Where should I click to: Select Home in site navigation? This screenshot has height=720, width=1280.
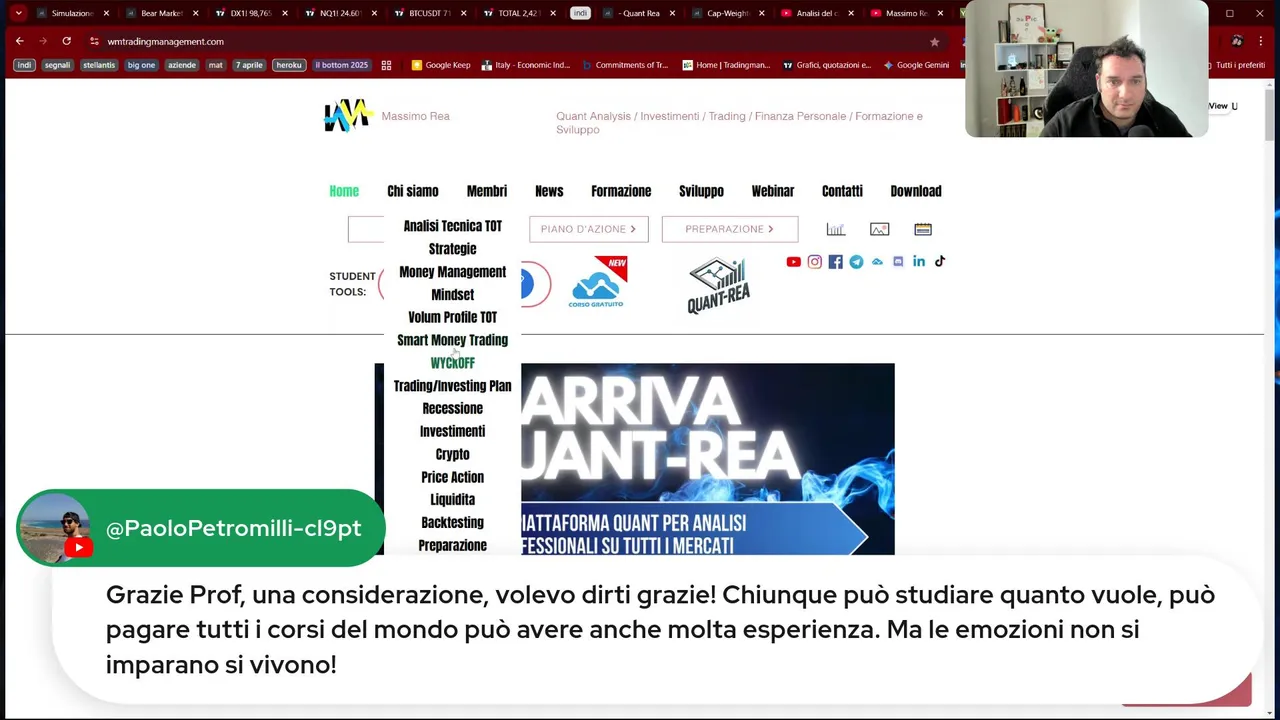[x=344, y=191]
